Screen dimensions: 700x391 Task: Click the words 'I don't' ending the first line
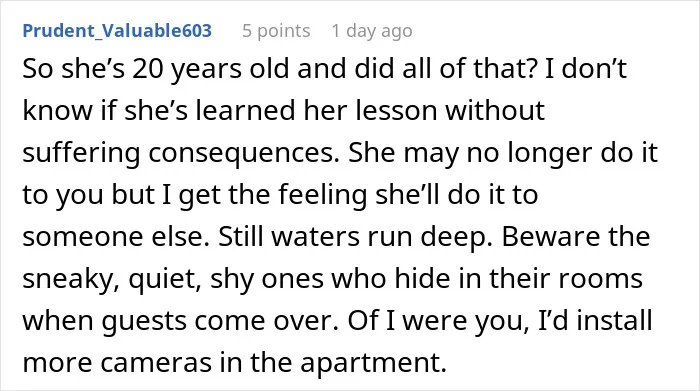point(586,68)
